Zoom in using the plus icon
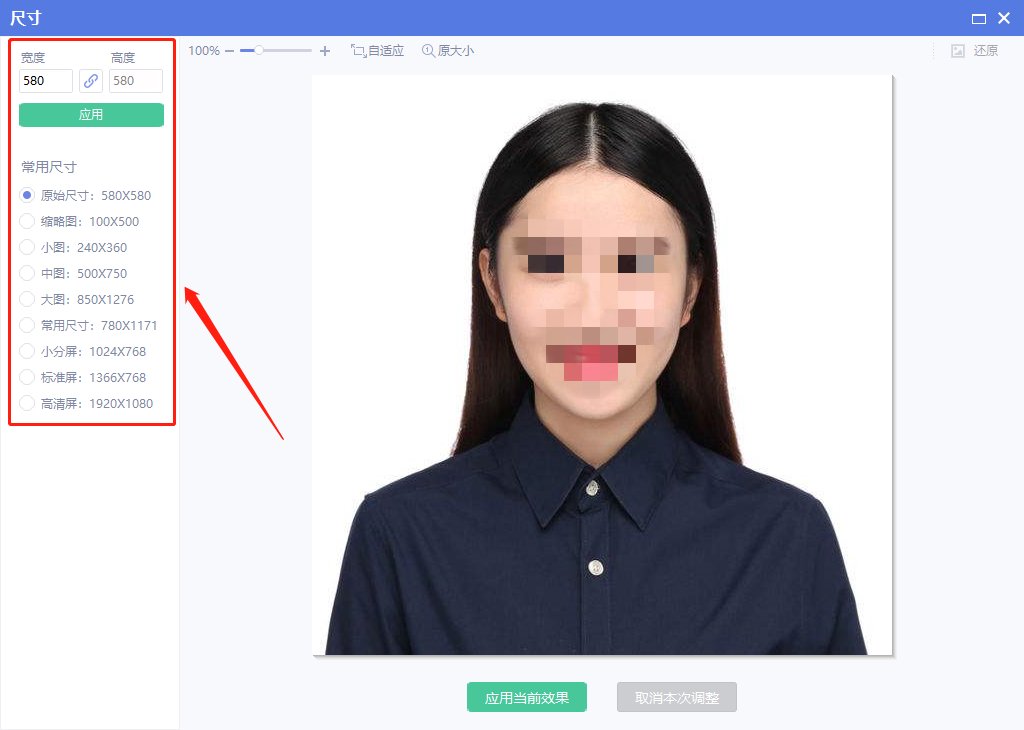1024x730 pixels. [322, 48]
